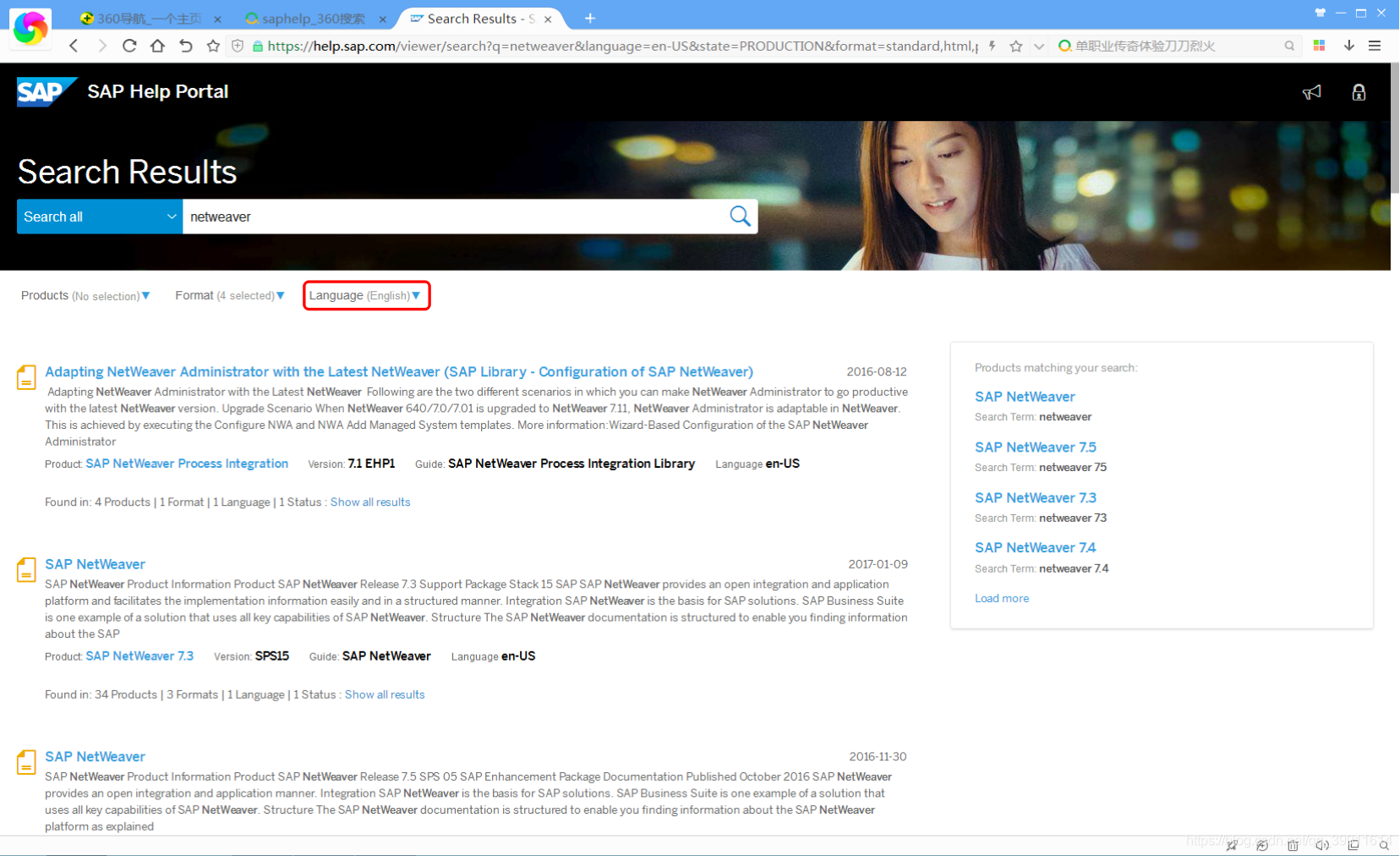Click the site security shield icon
The height and width of the screenshot is (856, 1400).
(238, 46)
